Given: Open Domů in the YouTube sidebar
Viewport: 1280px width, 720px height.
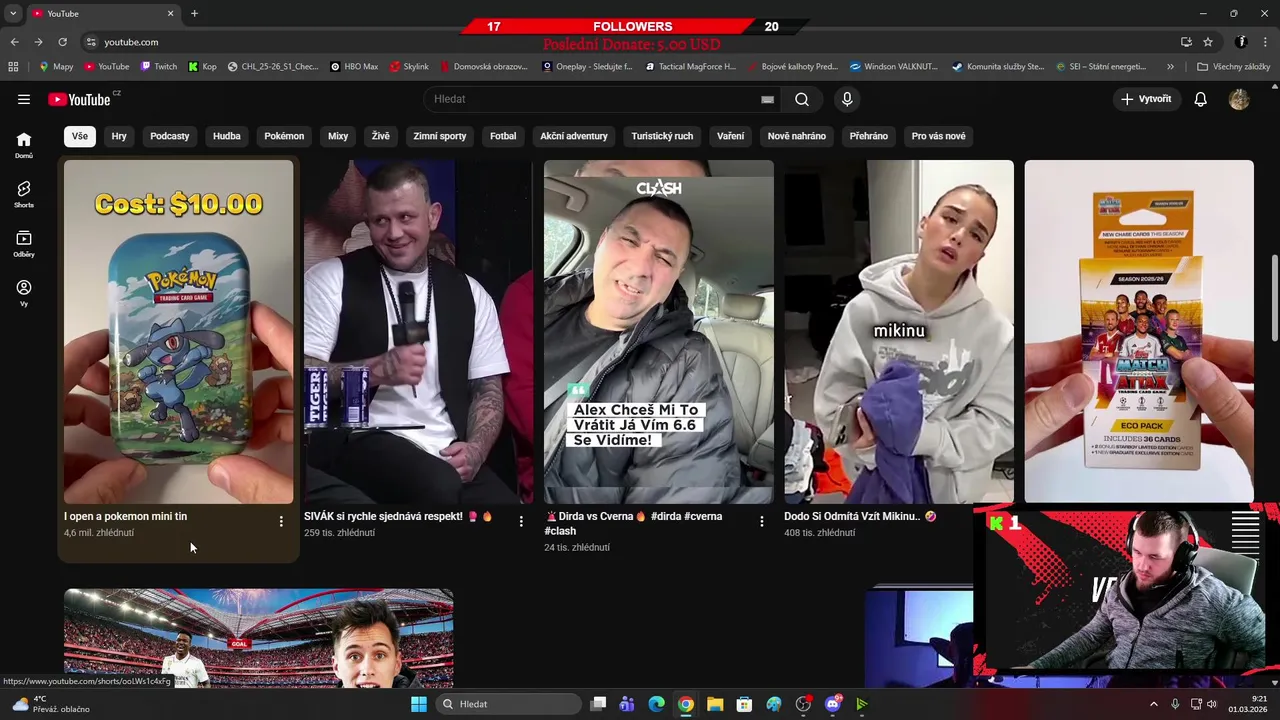Looking at the screenshot, I should point(24,145).
